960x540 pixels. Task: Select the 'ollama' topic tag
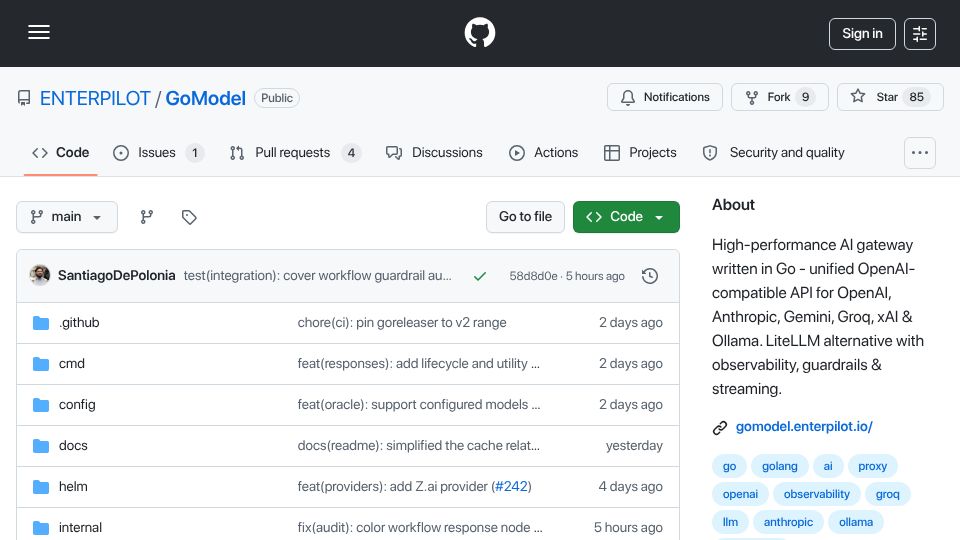pos(856,522)
